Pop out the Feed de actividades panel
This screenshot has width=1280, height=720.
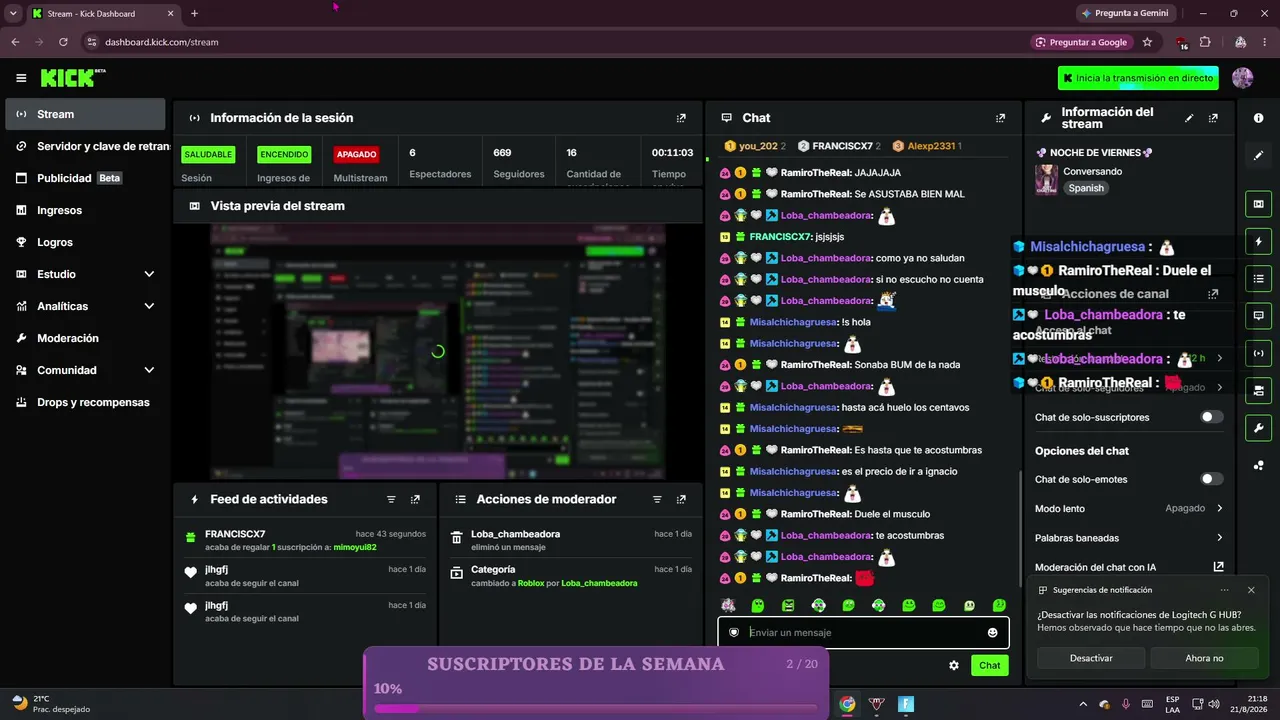coord(415,499)
